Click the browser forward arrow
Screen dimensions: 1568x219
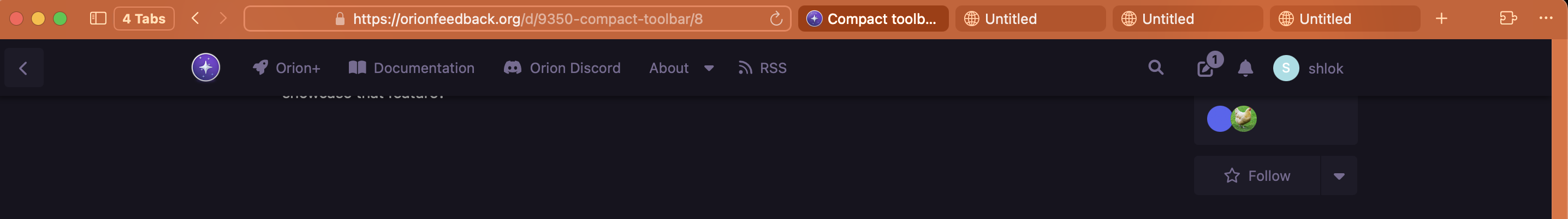pyautogui.click(x=223, y=19)
